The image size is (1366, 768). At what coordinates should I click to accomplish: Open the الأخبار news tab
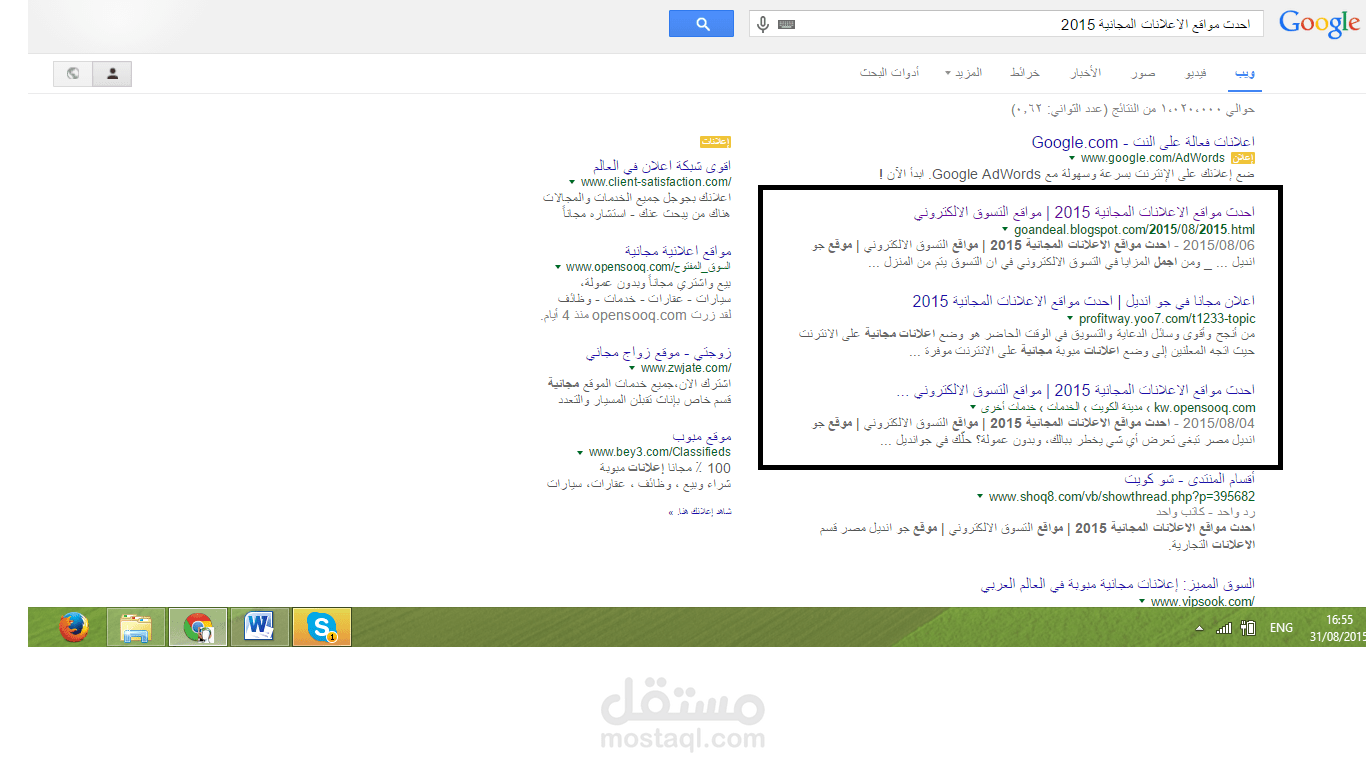coord(1086,73)
